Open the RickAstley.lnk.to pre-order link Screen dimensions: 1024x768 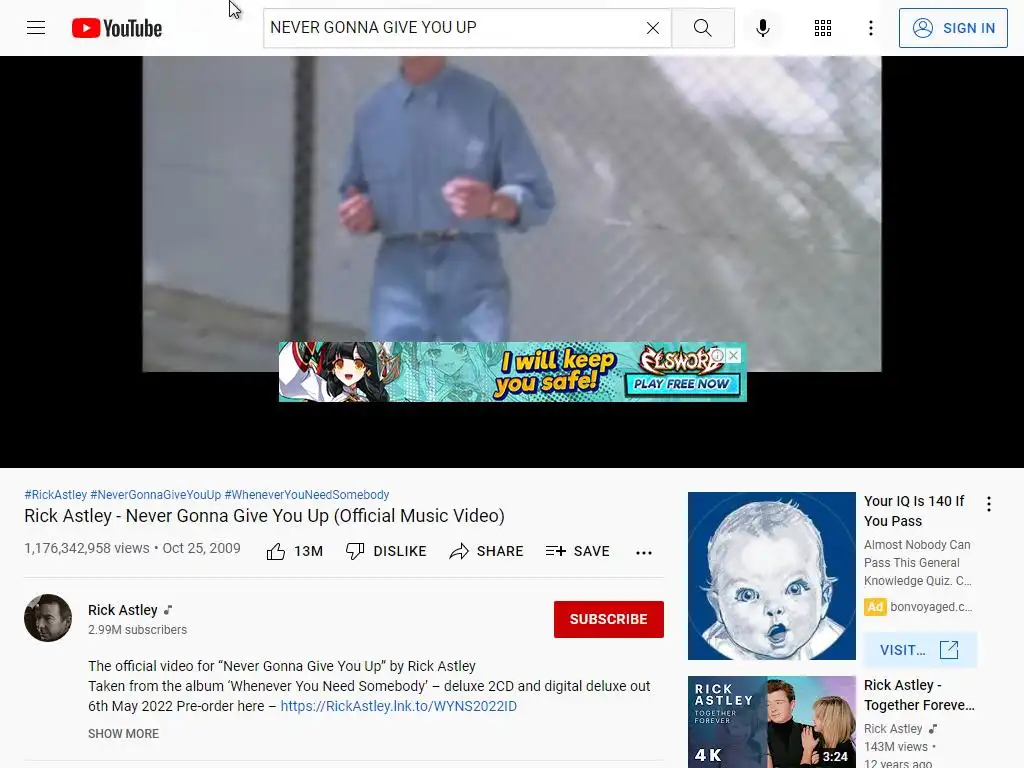tap(398, 706)
